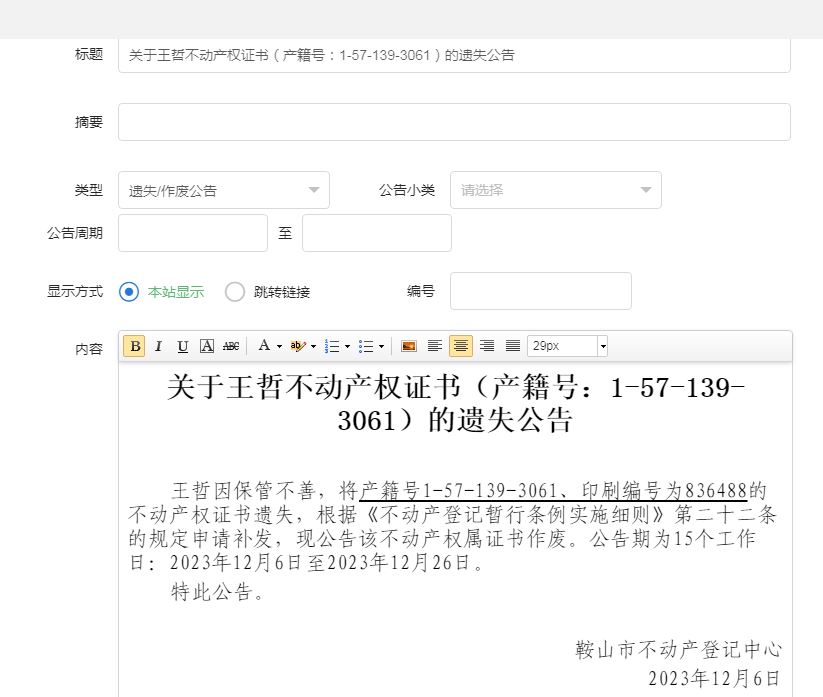Open the 公告小类 请选择 dropdown

[x=555, y=190]
